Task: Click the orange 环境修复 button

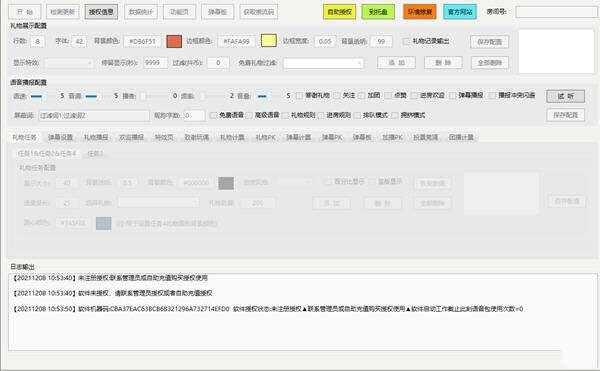Action: pos(420,12)
